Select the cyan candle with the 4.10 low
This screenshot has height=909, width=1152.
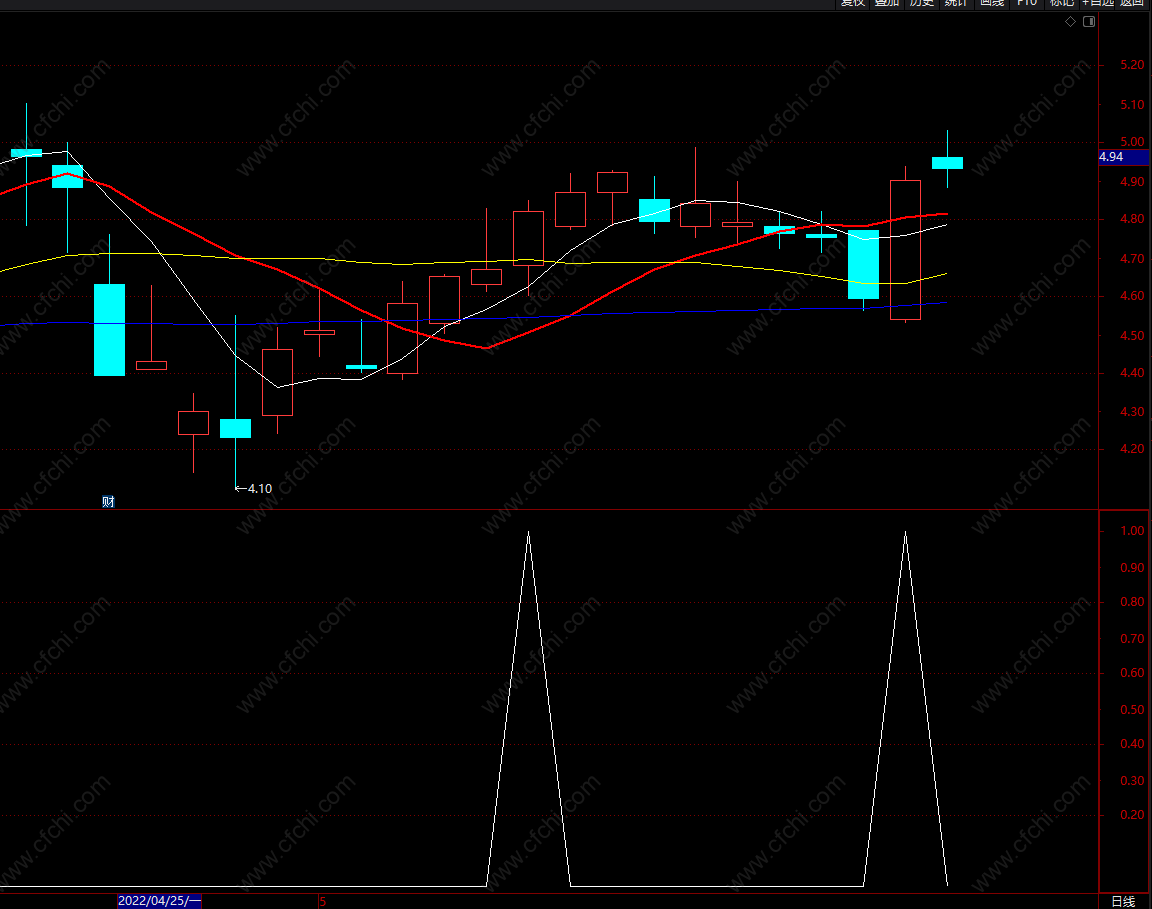pyautogui.click(x=235, y=428)
